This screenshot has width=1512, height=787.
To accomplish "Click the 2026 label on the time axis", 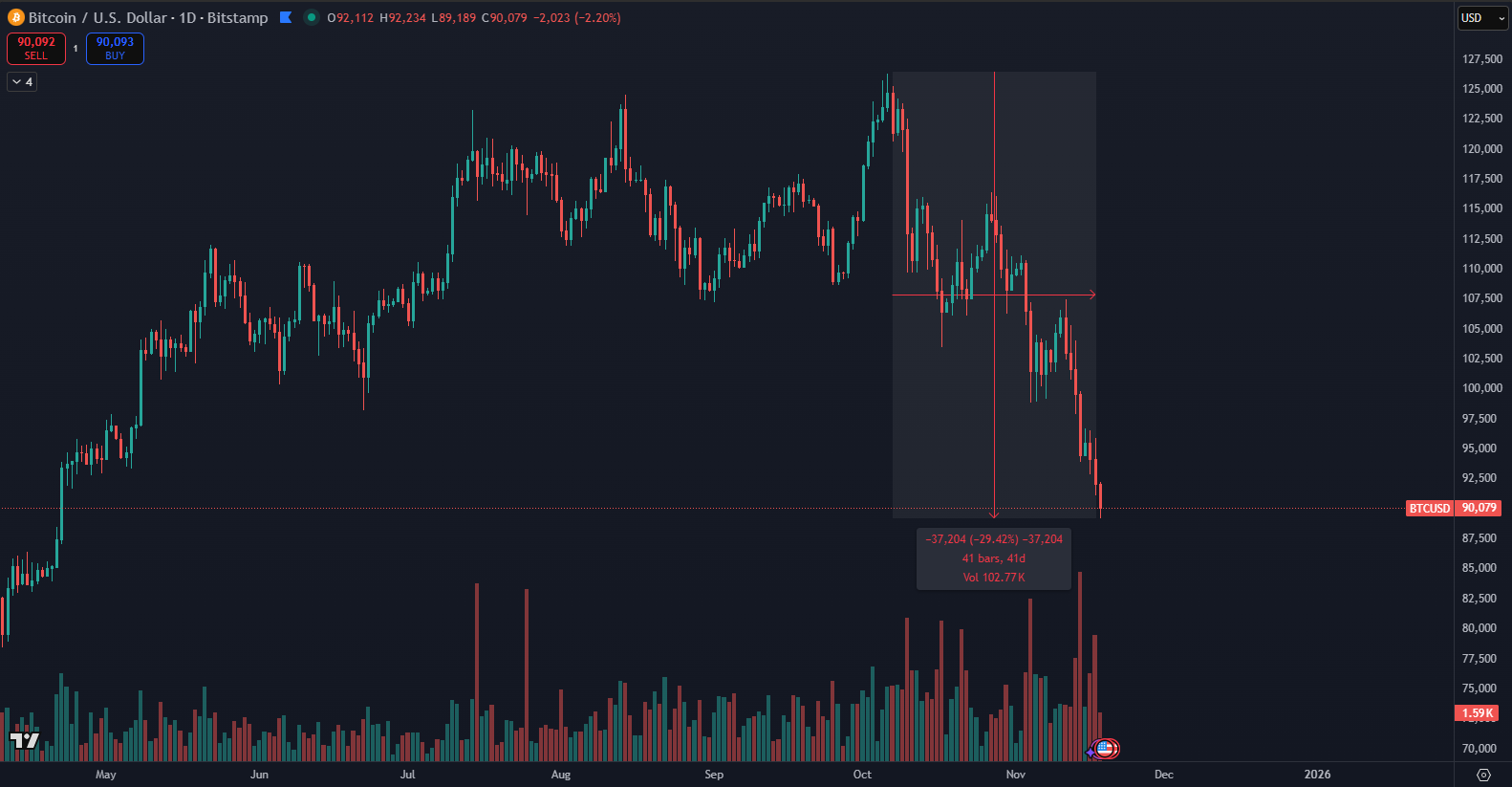I will [x=1317, y=775].
